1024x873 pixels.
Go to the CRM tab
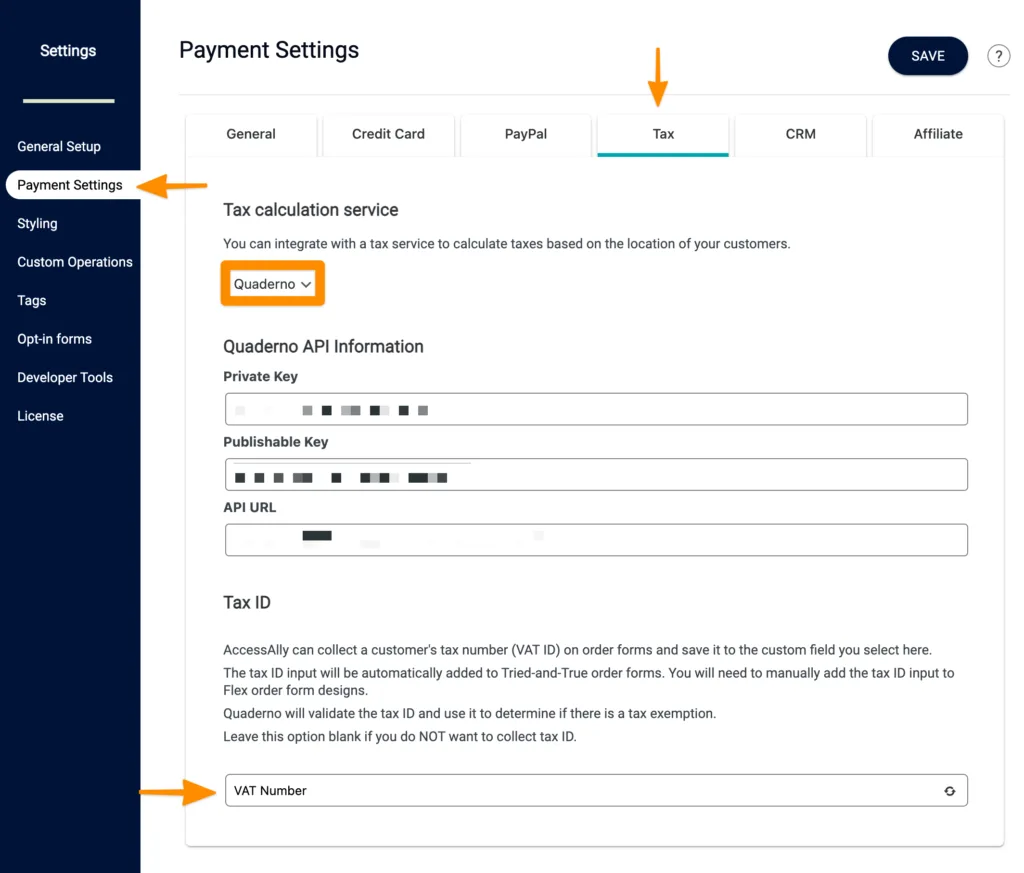pyautogui.click(x=800, y=134)
